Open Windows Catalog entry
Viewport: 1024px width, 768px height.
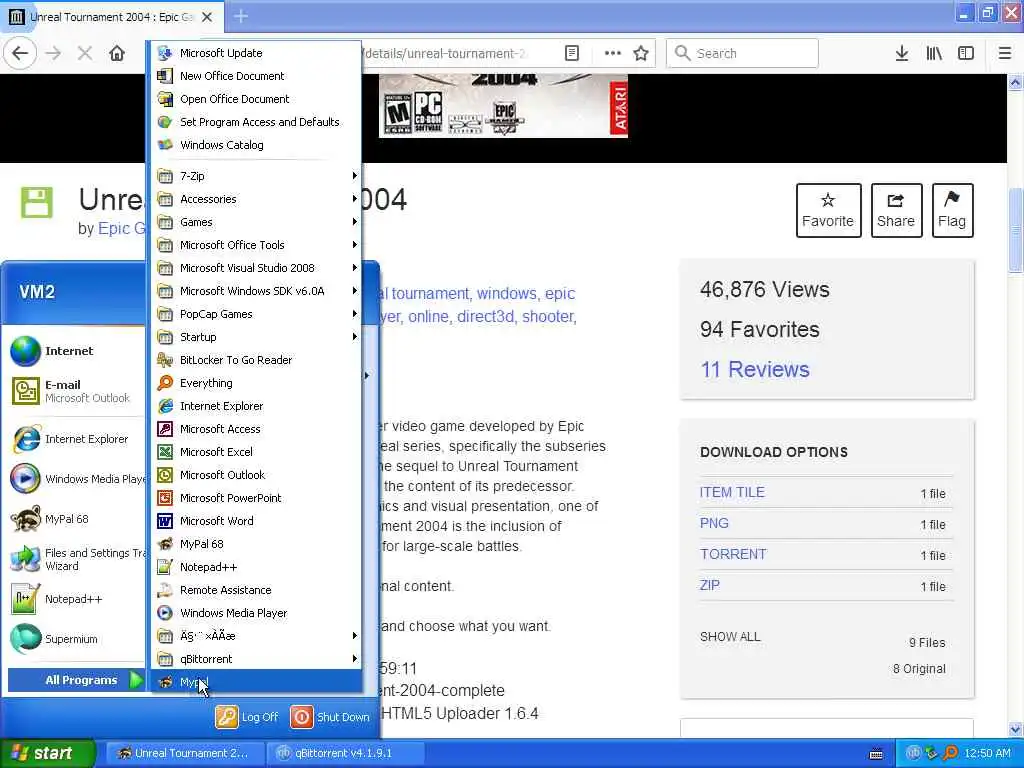tap(256, 144)
